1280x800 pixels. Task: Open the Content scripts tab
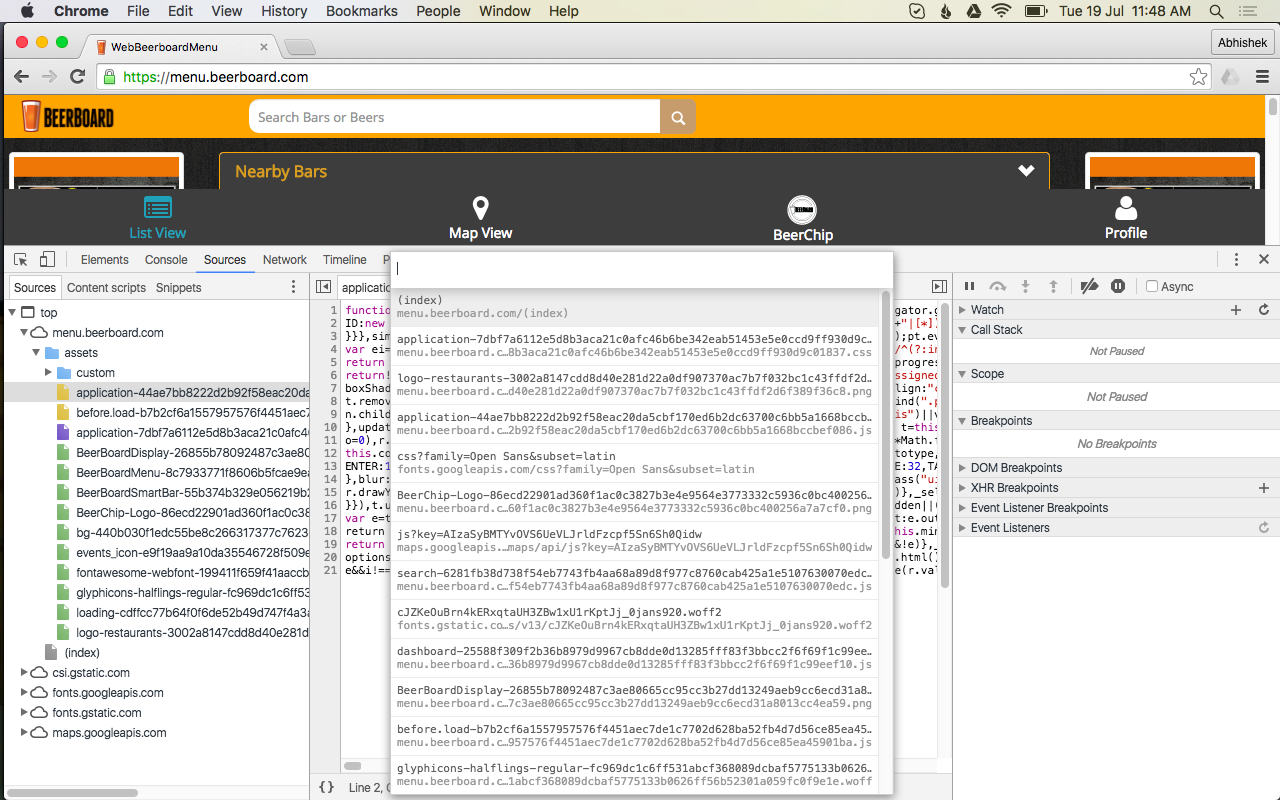[107, 287]
